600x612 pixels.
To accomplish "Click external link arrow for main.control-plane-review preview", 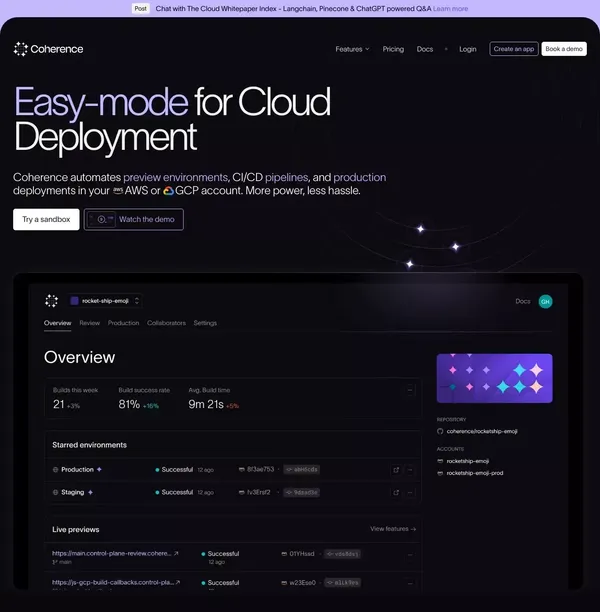I will (176, 553).
